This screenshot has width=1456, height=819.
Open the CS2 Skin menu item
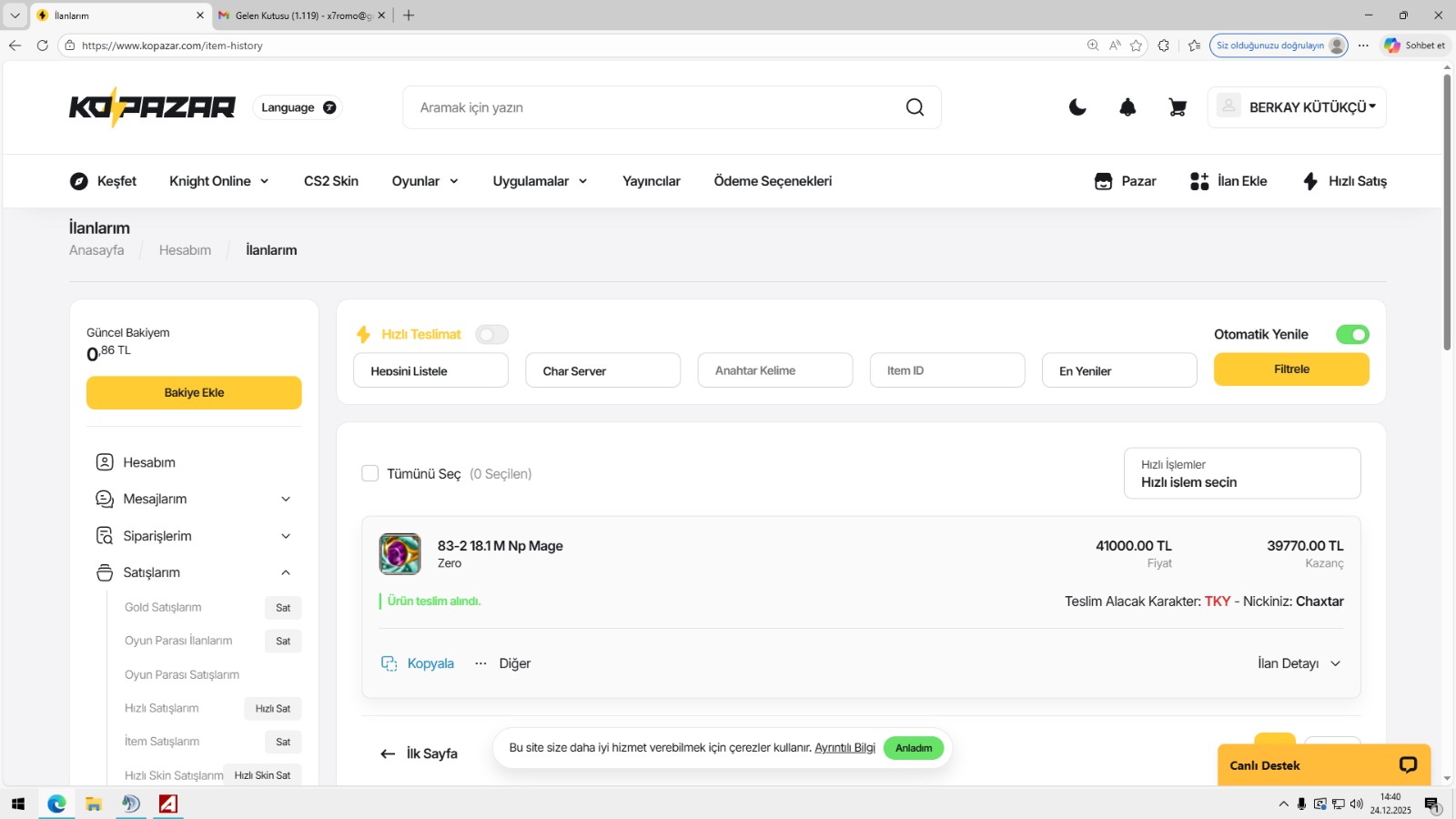click(331, 181)
